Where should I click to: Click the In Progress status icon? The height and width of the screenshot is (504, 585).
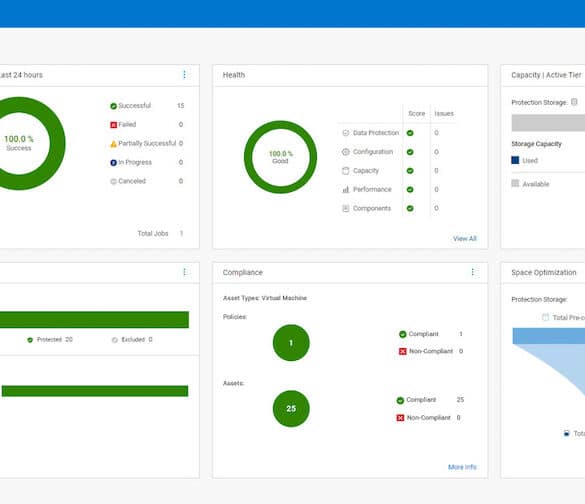pyautogui.click(x=113, y=163)
